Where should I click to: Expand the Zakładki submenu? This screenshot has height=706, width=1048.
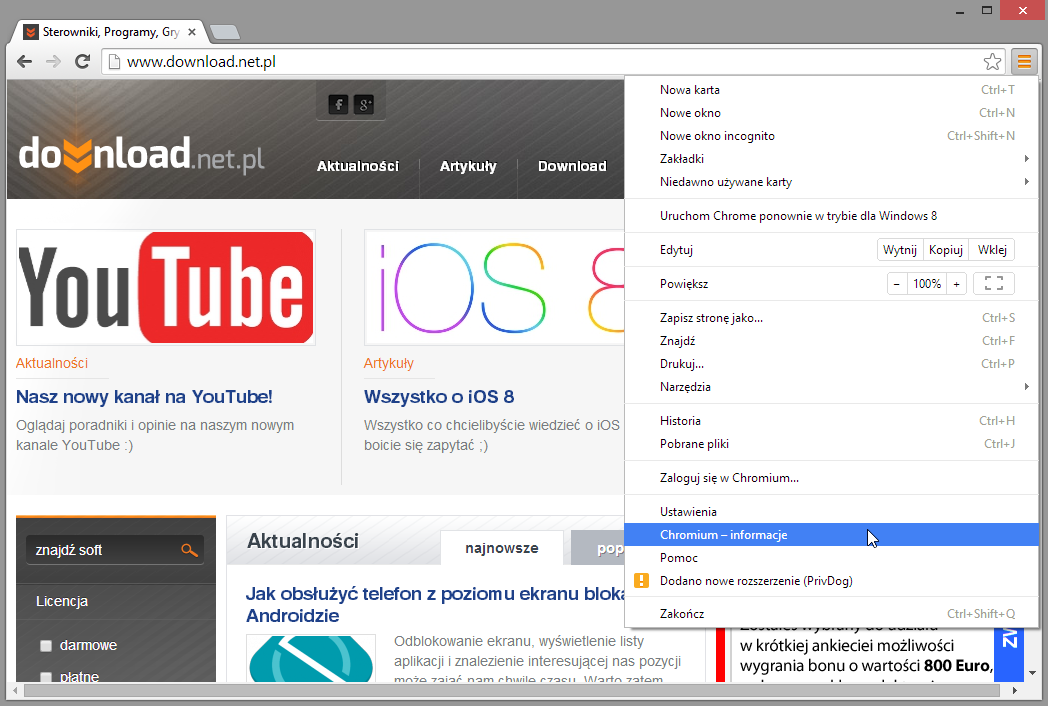[x=831, y=158]
